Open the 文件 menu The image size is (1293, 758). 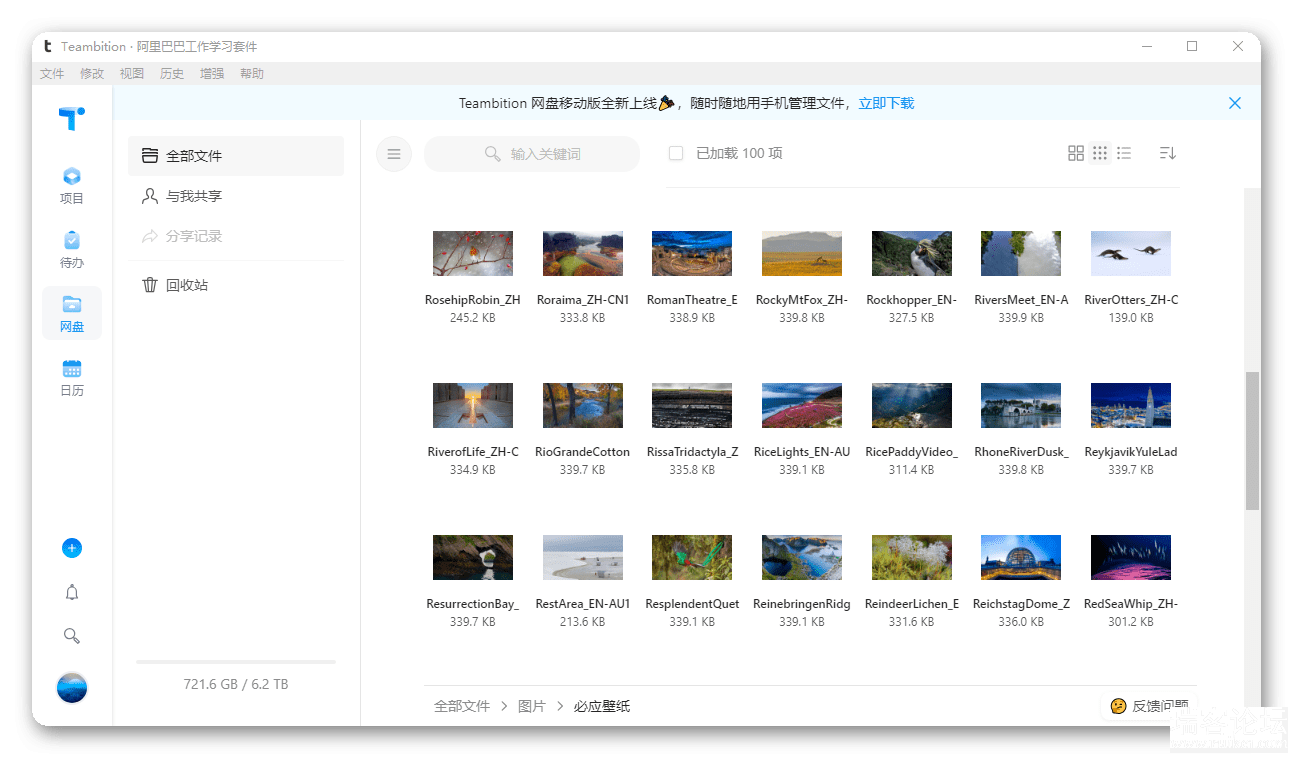(52, 74)
